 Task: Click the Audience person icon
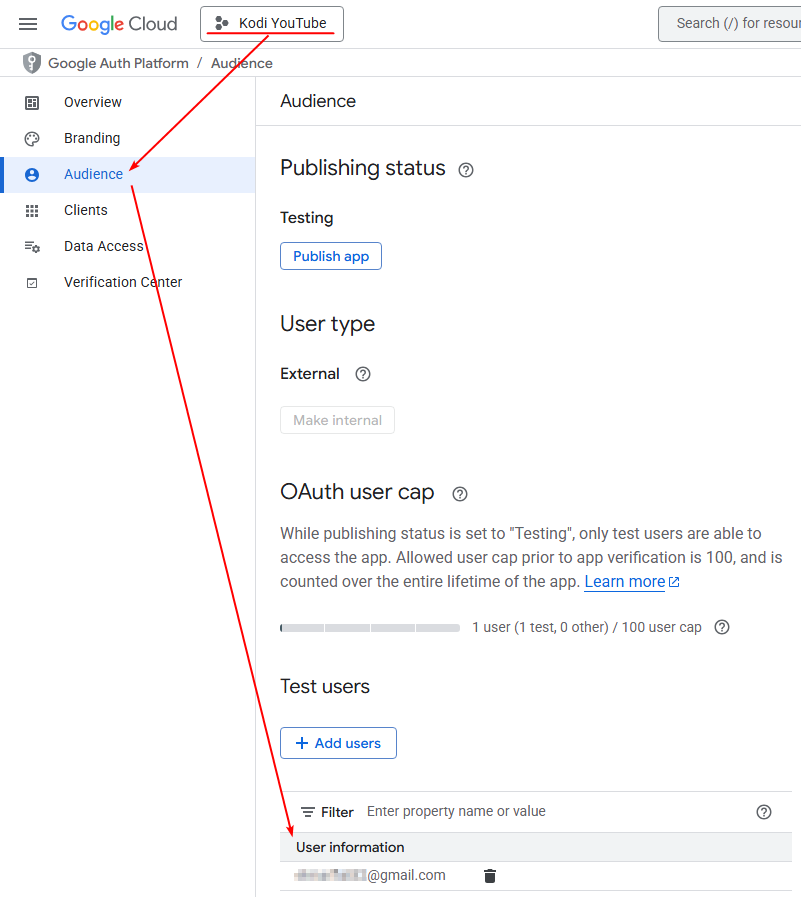pos(32,175)
